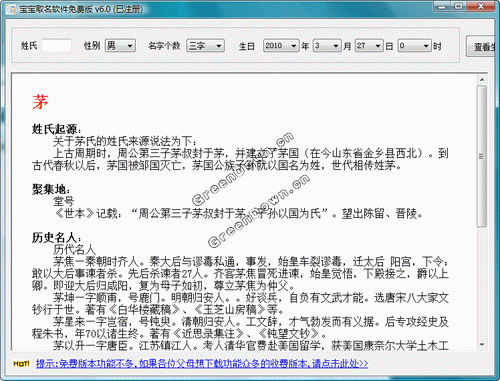Click the 姓氏起源 heading

click(x=56, y=129)
